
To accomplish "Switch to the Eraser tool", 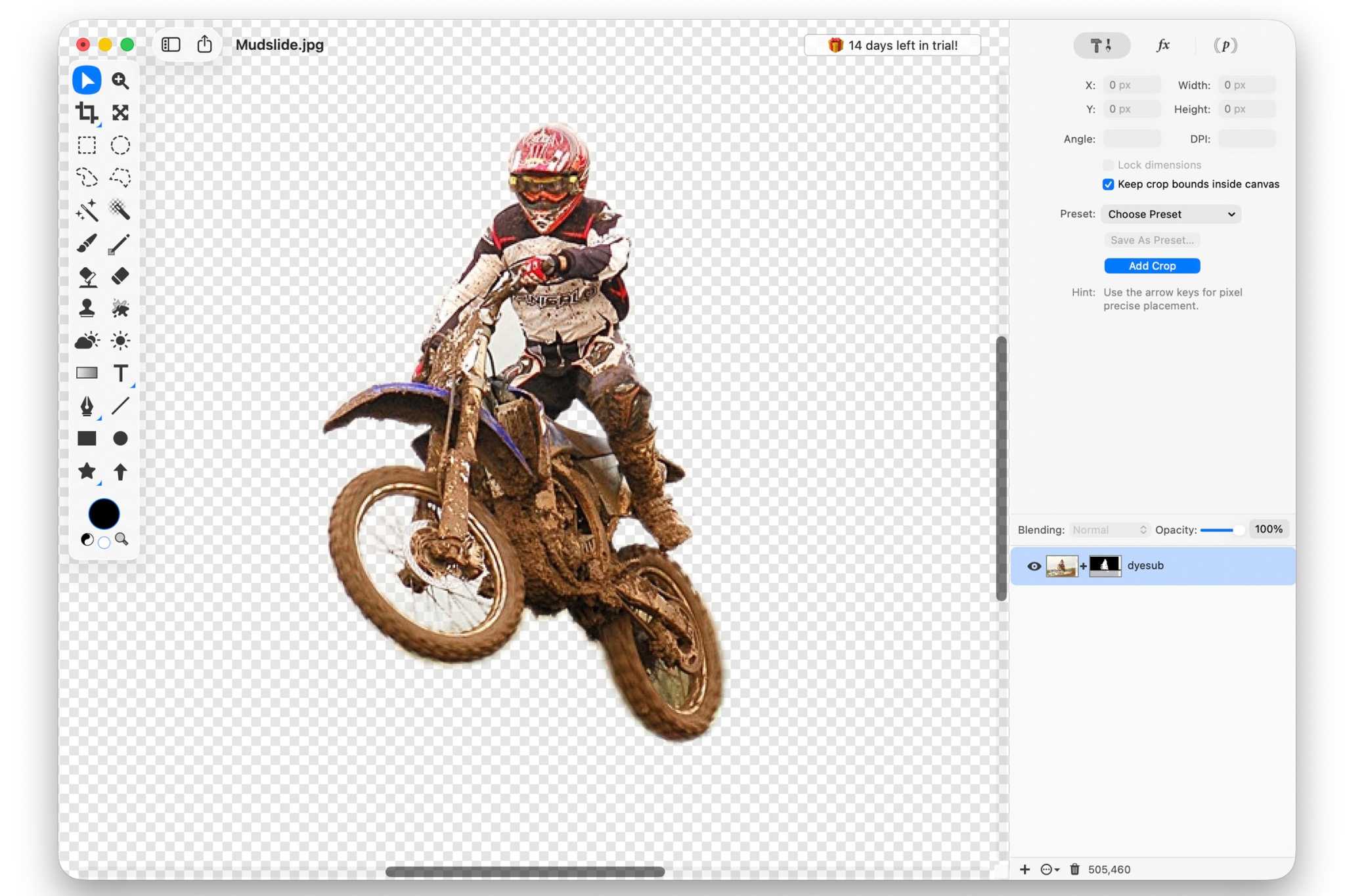I will pos(120,276).
